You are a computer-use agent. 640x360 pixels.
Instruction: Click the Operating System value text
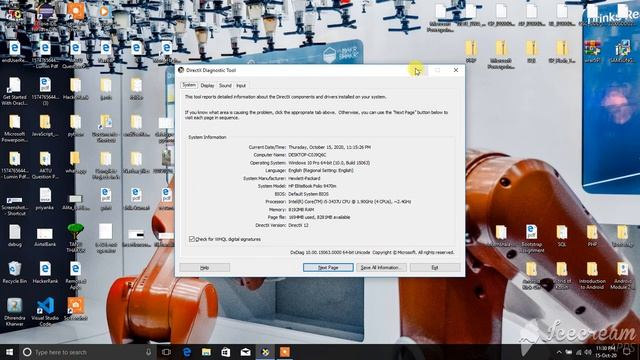click(329, 163)
